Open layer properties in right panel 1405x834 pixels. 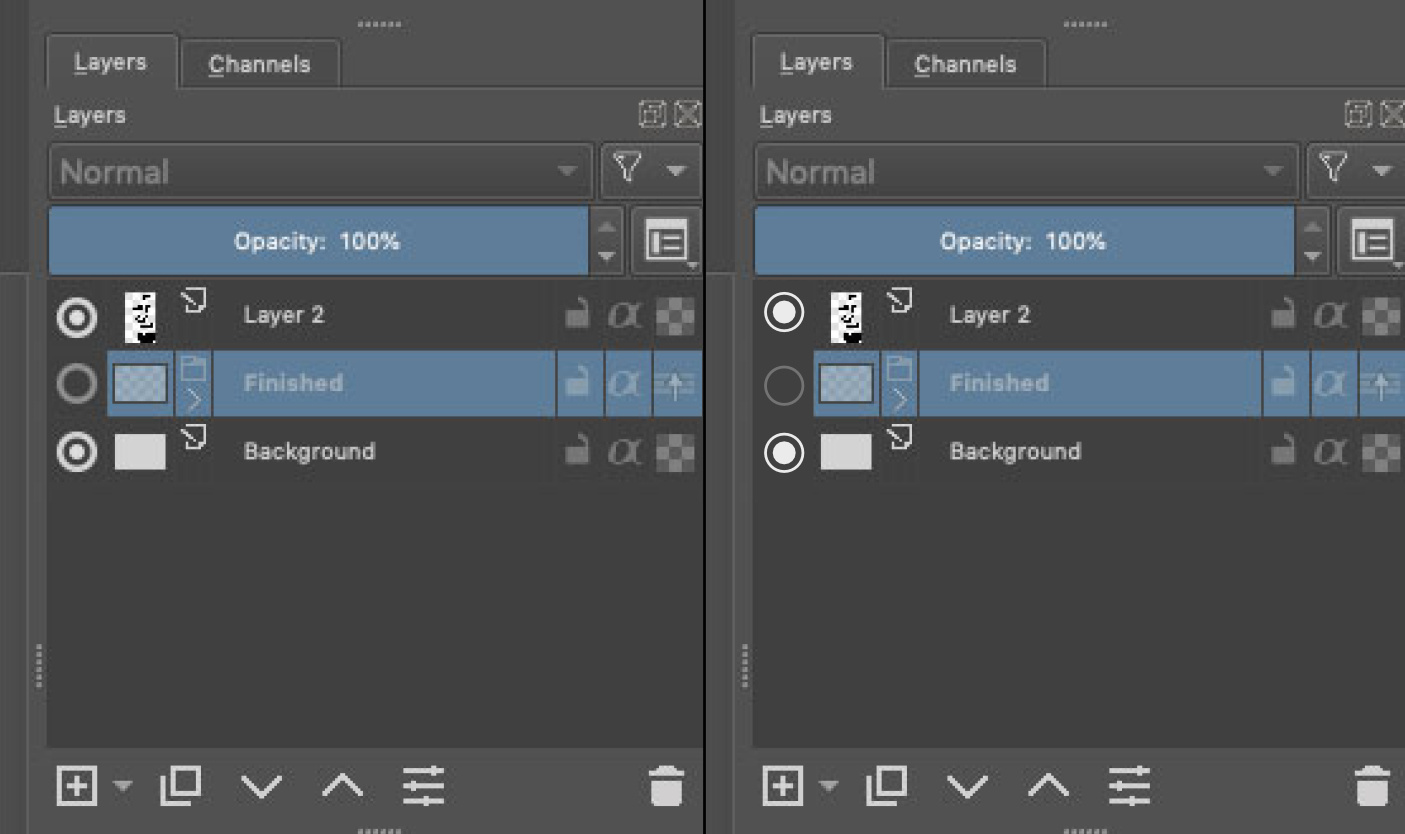tap(1129, 786)
